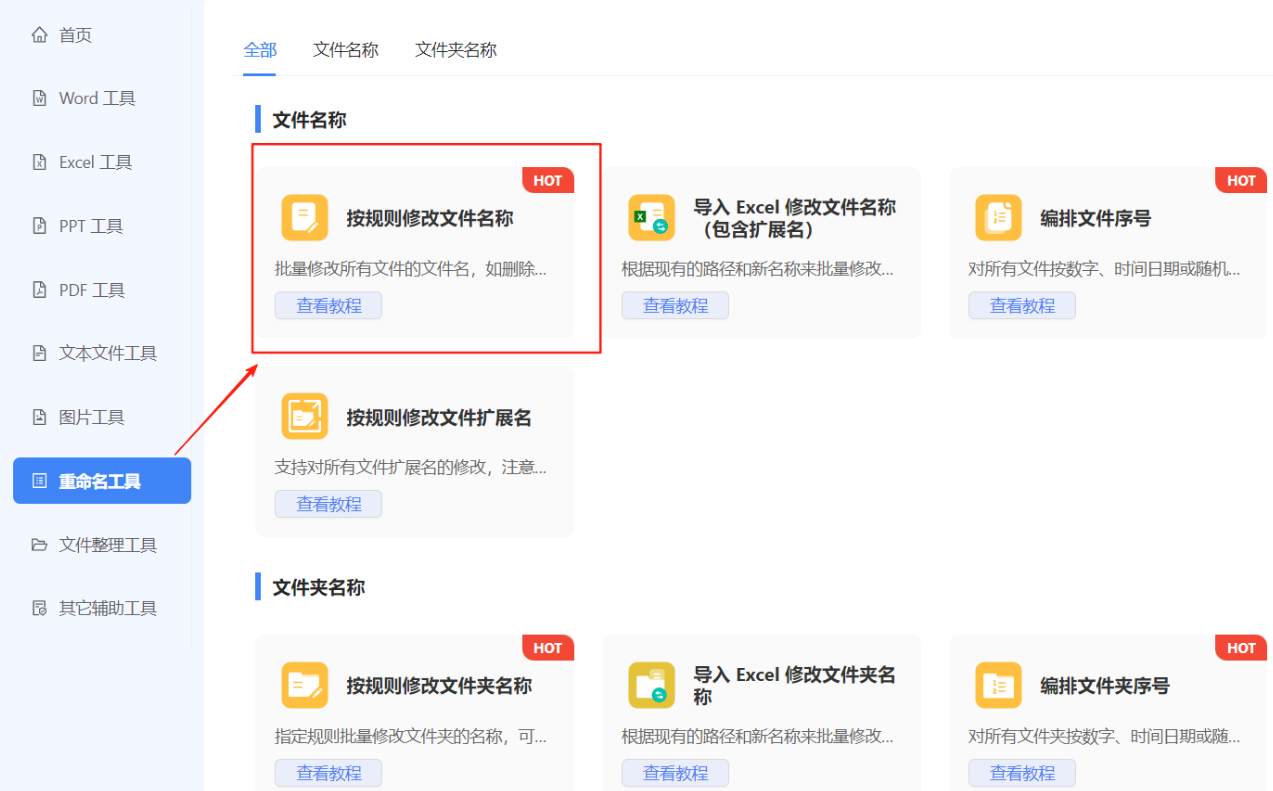The height and width of the screenshot is (791, 1273).
Task: Open Word 工具 from the sidebar
Action: [95, 98]
